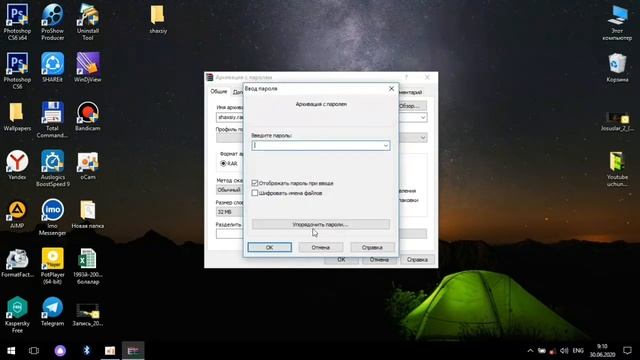The width and height of the screenshot is (640, 360).
Task: Launch oCam desktop shortcut
Action: pos(88,165)
